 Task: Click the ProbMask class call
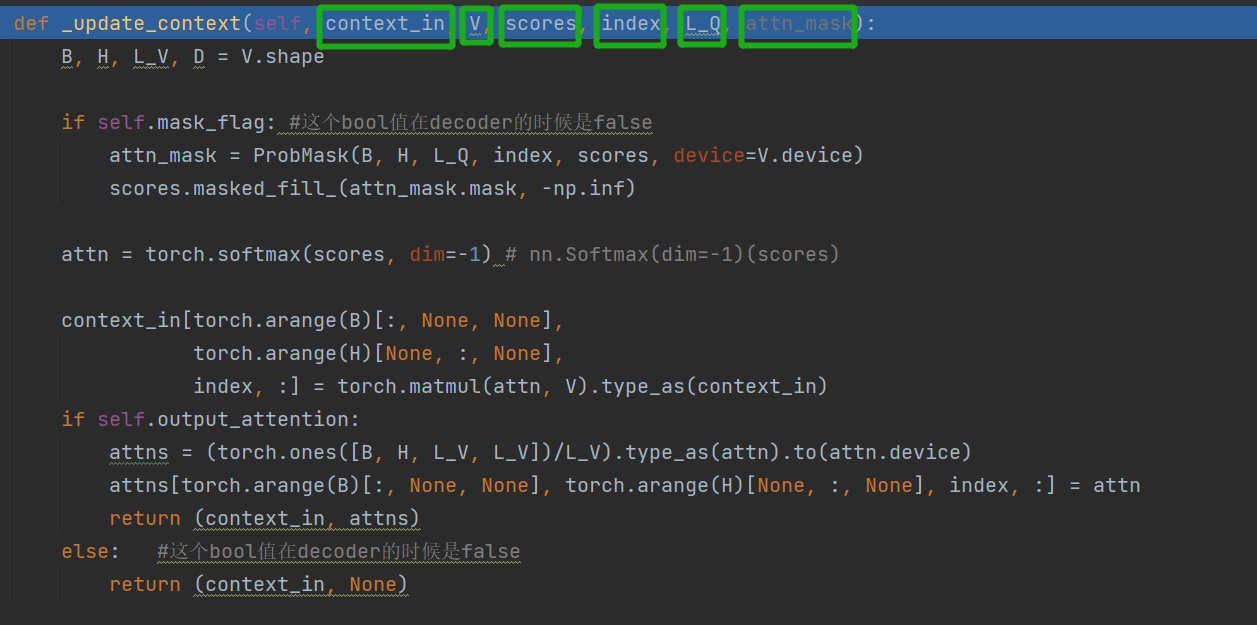coord(300,156)
